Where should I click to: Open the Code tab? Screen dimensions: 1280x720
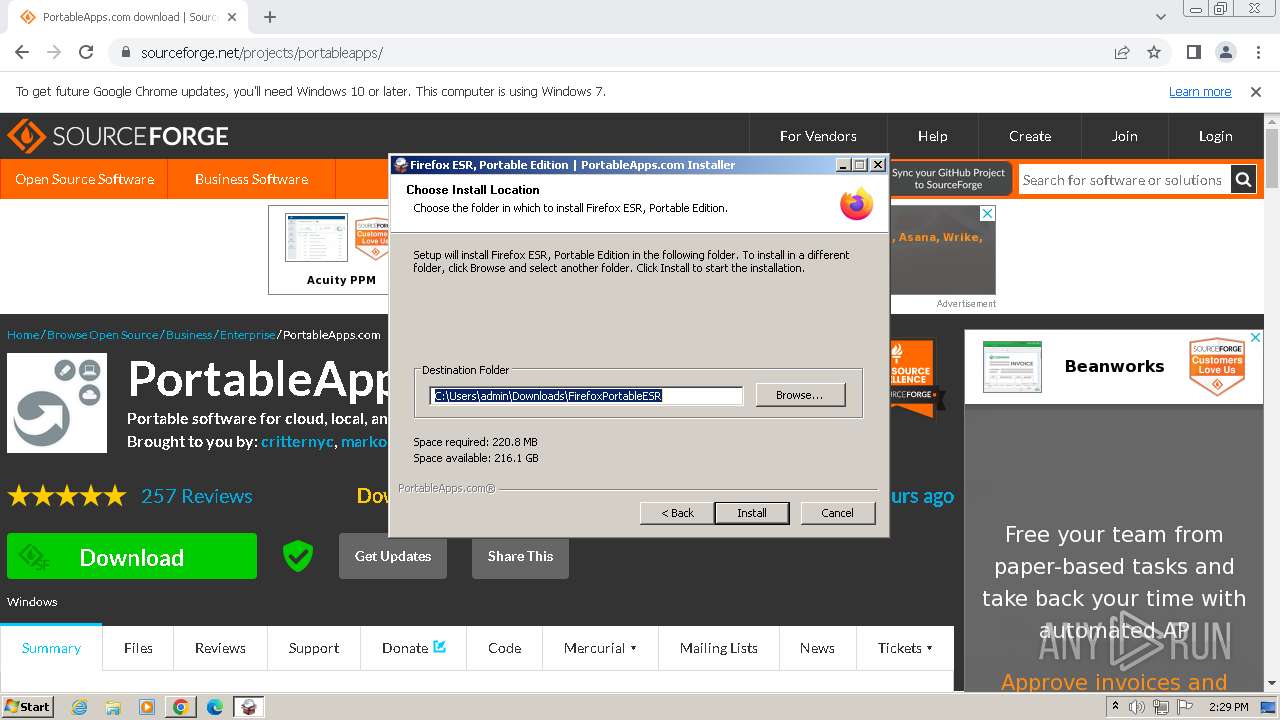pos(504,648)
